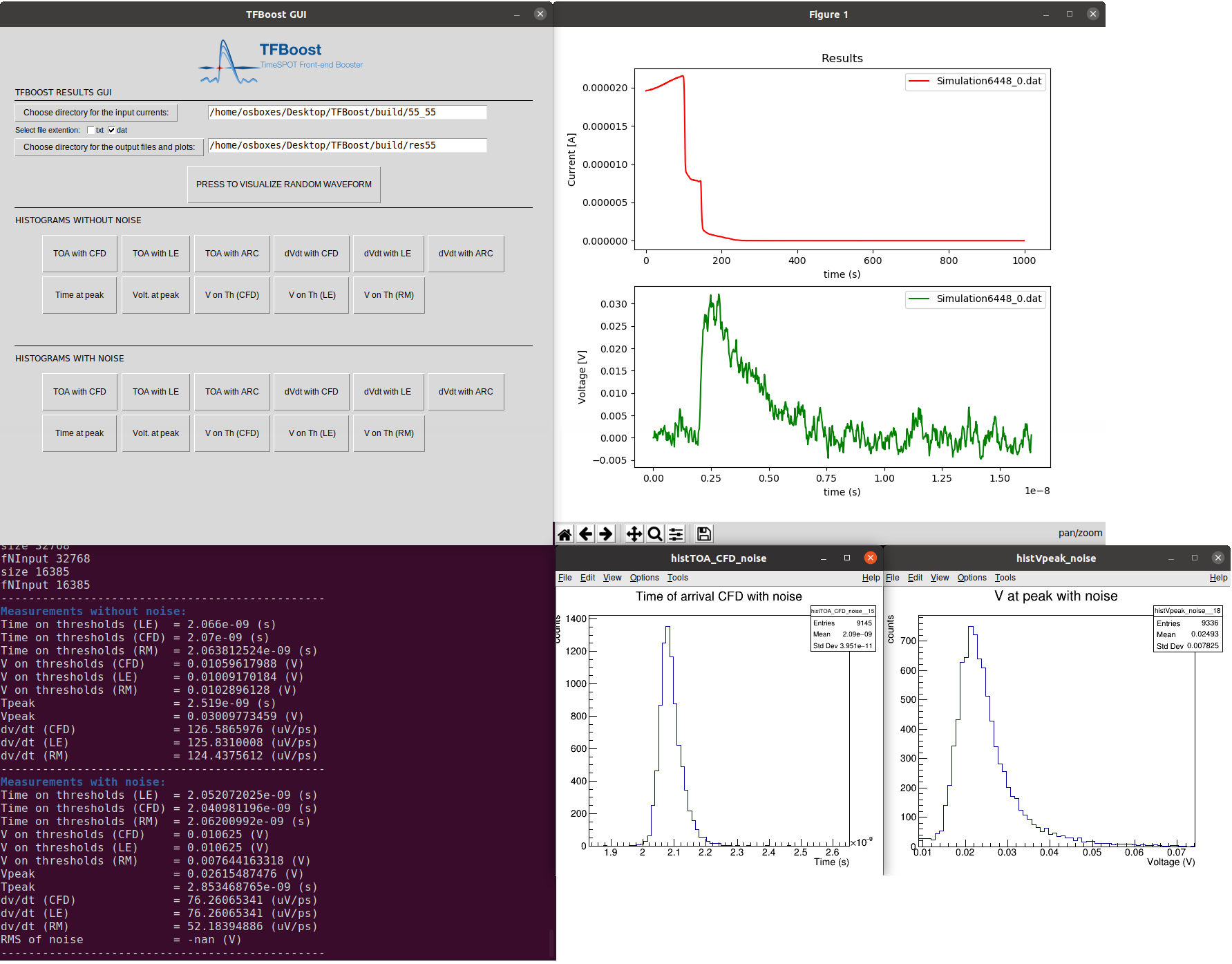Select the zoom-to-rectangle magnifier tool

655,533
